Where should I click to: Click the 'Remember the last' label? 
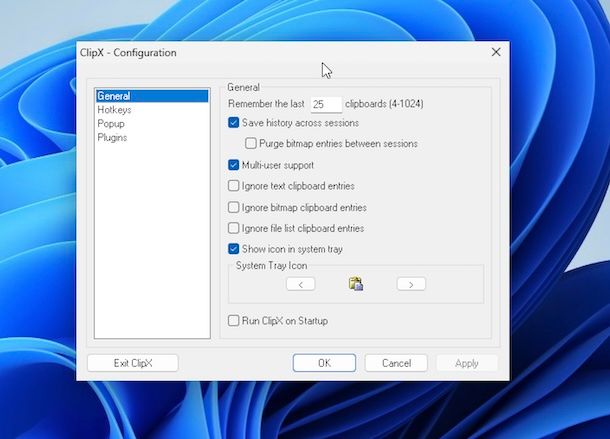[x=266, y=104]
